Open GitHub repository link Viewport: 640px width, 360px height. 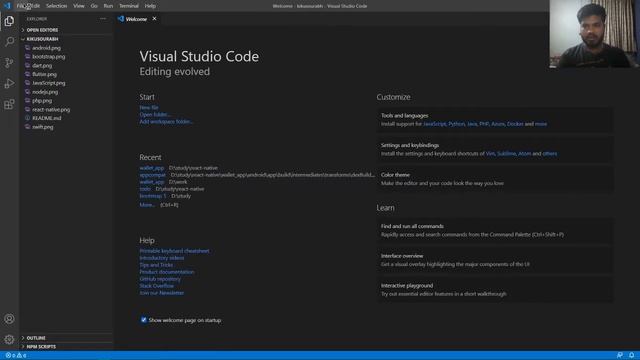pos(160,279)
